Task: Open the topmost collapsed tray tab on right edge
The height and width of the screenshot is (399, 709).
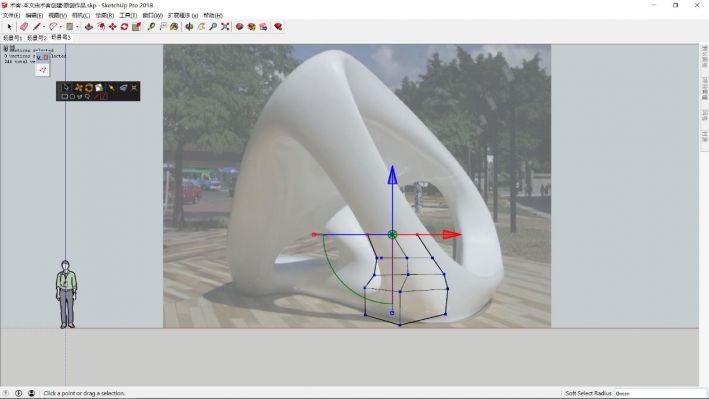Action: 704,57
